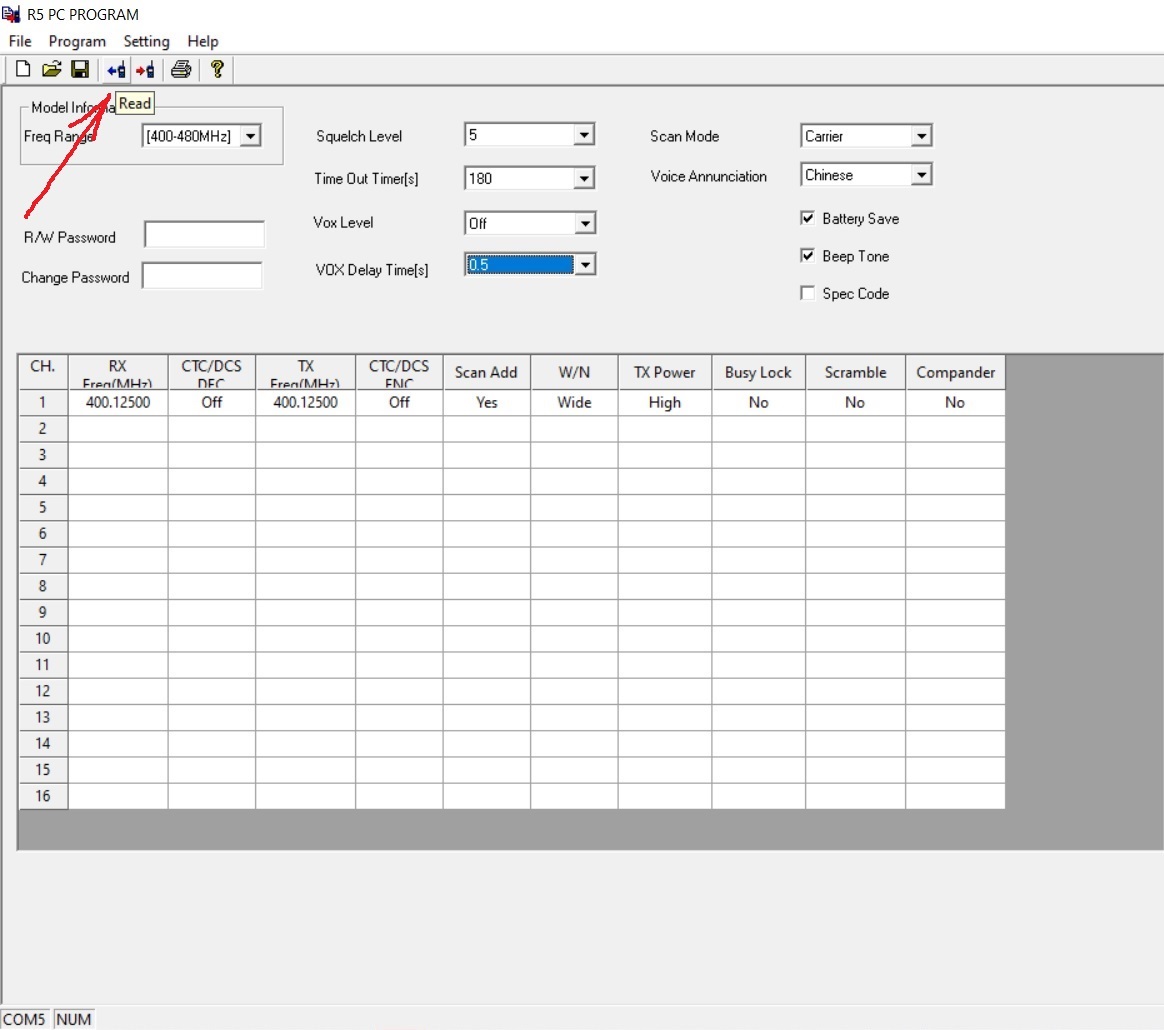Open the Setting menu
Viewport: 1164px width, 1030px height.
coord(146,41)
